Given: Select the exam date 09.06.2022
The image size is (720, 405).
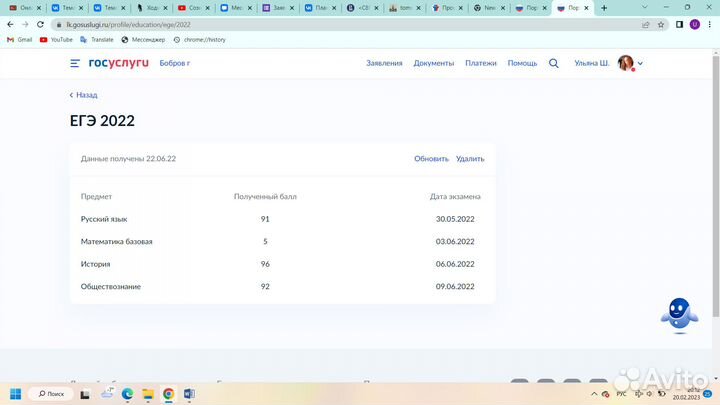Looking at the screenshot, I should coord(455,287).
